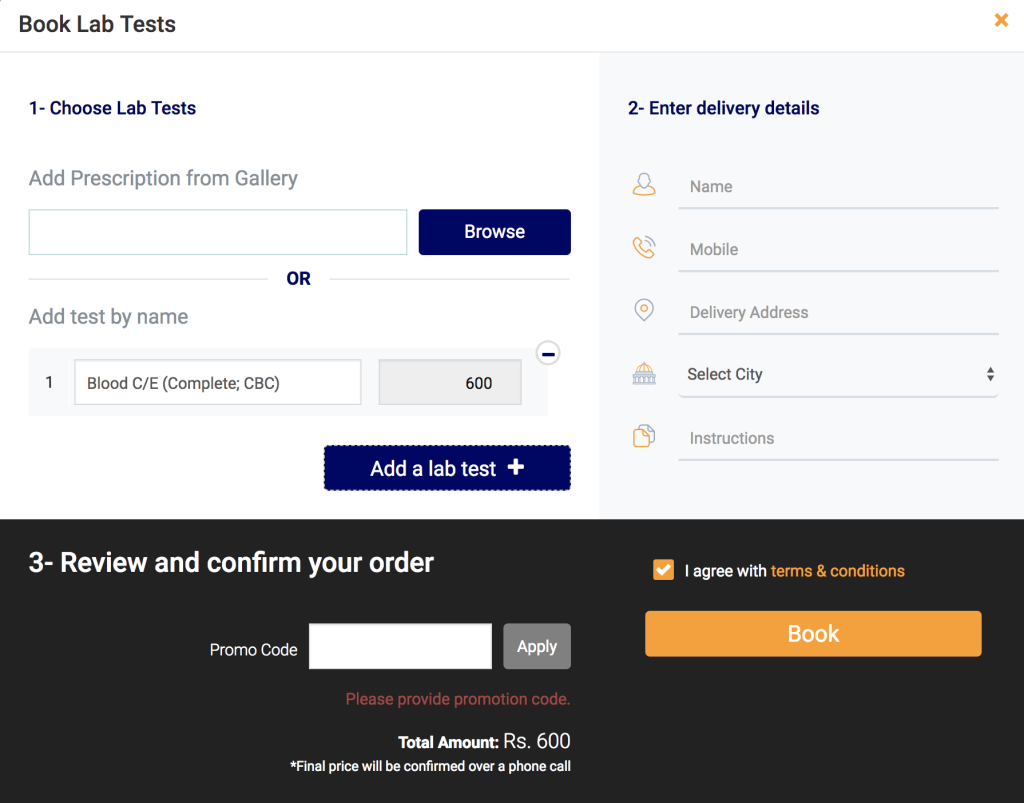Click the Add test by name label
Image resolution: width=1024 pixels, height=803 pixels.
pyautogui.click(x=108, y=317)
